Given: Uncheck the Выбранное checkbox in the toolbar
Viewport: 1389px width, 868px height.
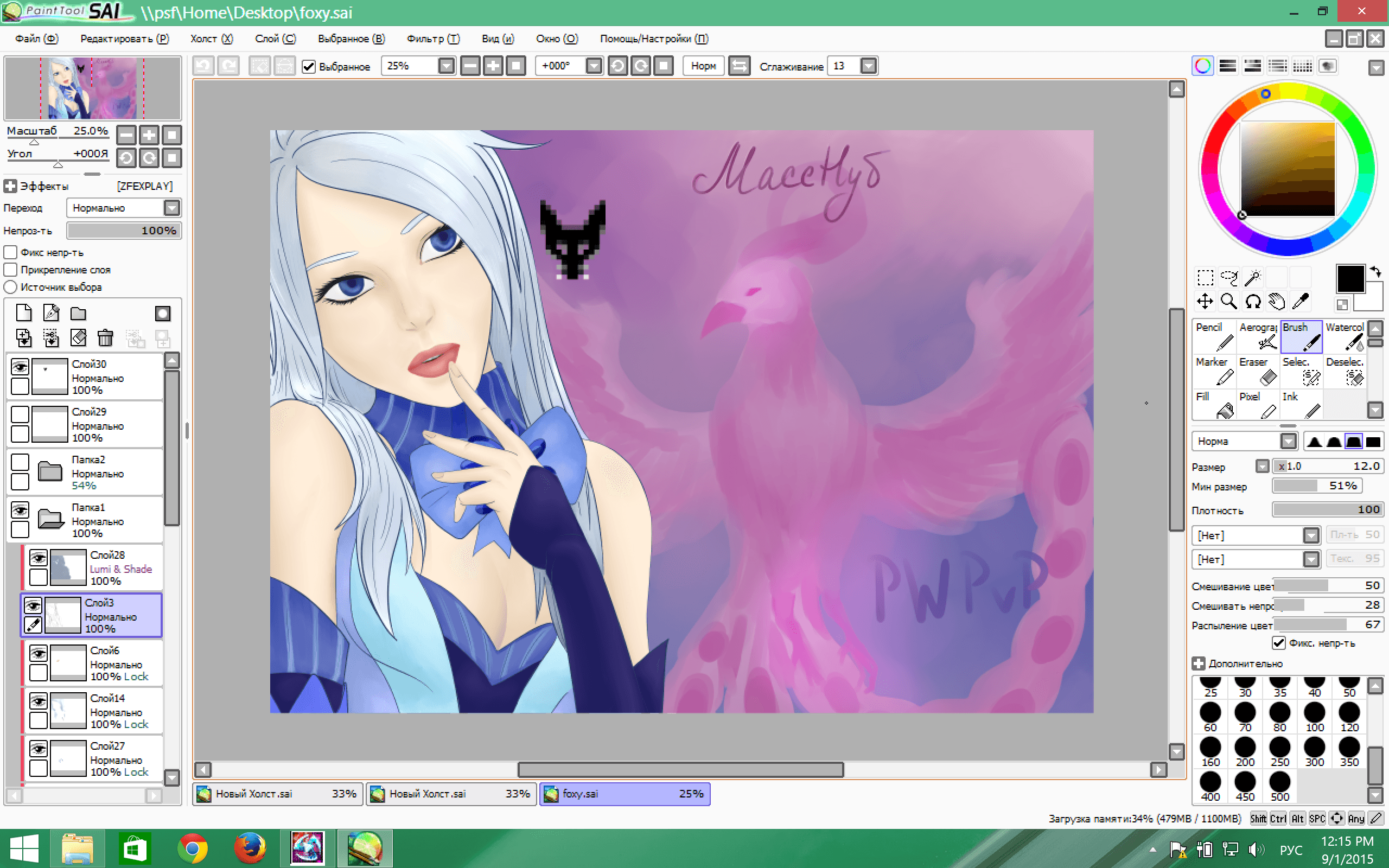Looking at the screenshot, I should [x=309, y=67].
